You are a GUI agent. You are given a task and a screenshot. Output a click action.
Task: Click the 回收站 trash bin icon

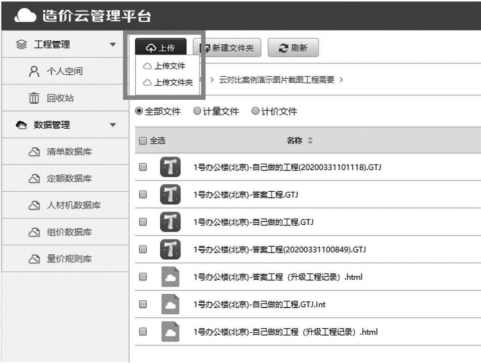[x=34, y=98]
